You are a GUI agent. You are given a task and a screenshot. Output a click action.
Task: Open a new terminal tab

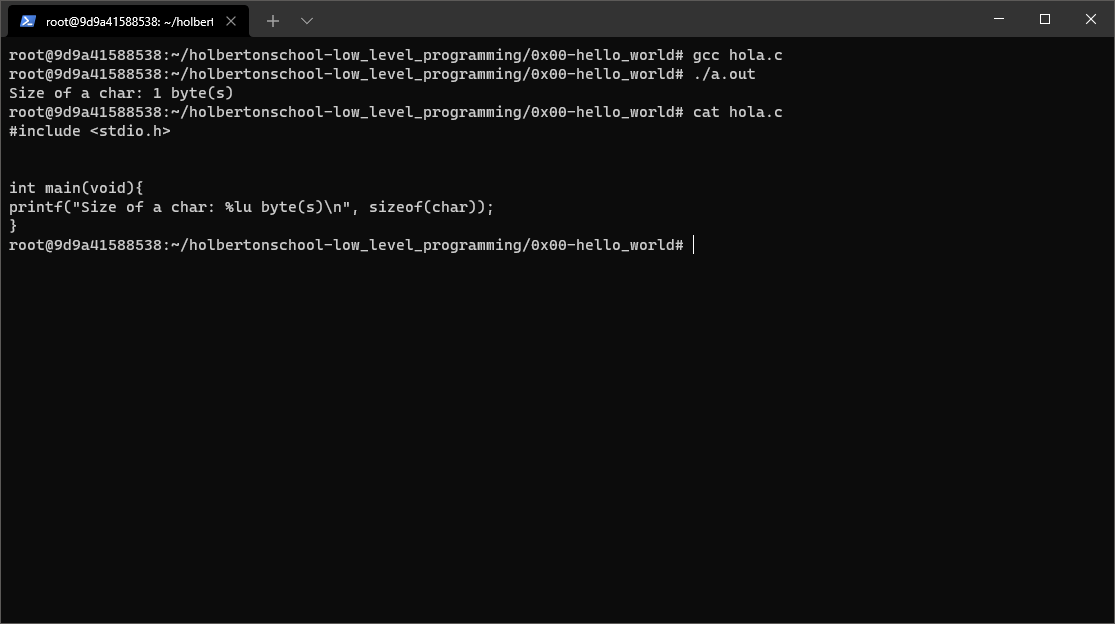pos(272,20)
